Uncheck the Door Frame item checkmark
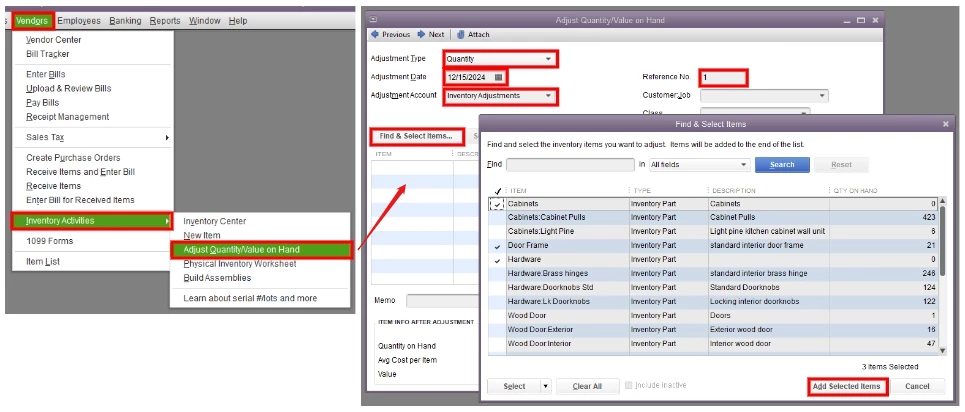 [x=497, y=245]
